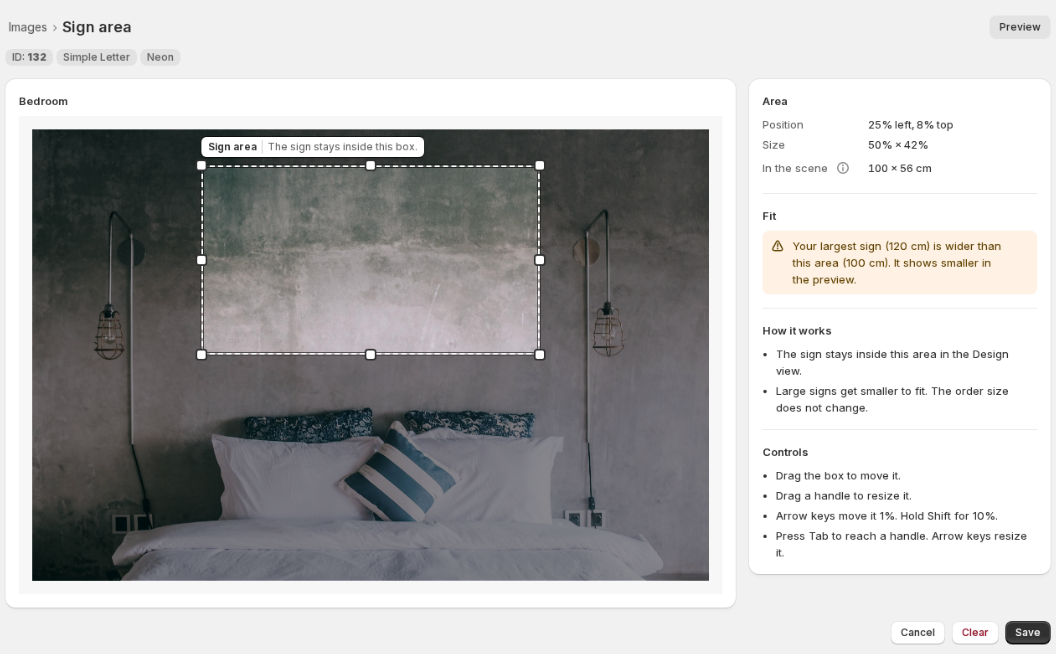Click the top-center resize handle of sign area
Screen dimensions: 1056x654
(370, 166)
